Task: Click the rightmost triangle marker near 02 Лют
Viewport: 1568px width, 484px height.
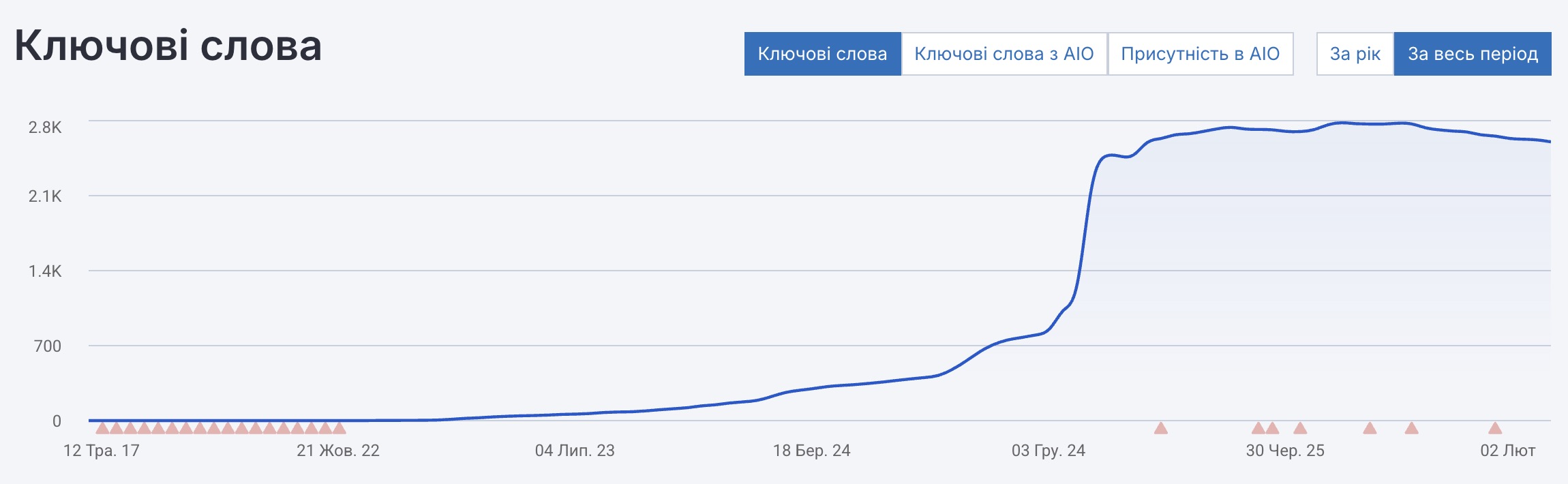Action: coord(1494,429)
